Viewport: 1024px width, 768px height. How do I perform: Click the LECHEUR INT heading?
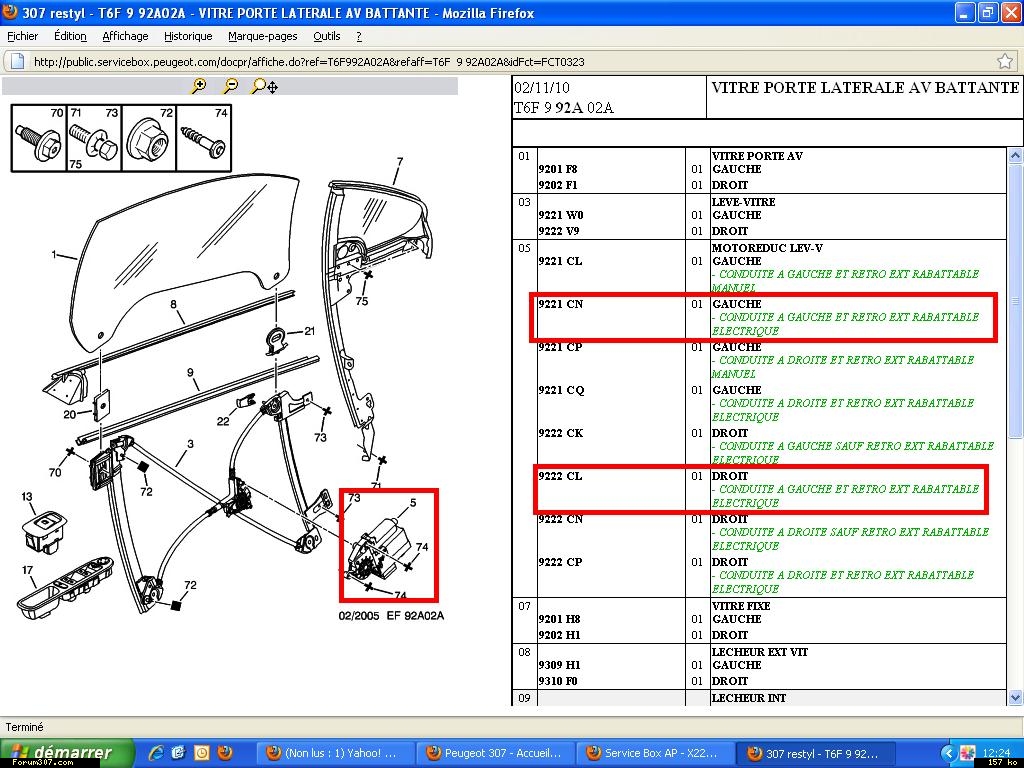pos(748,698)
